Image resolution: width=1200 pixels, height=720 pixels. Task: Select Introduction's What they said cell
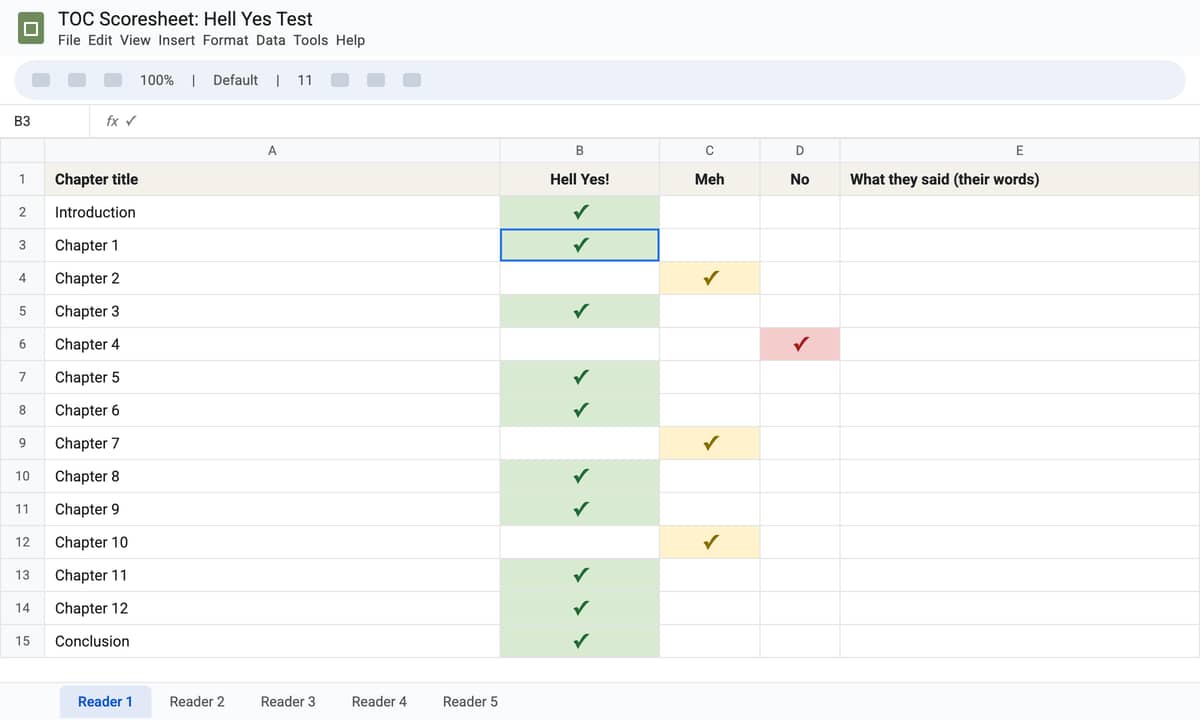pyautogui.click(x=1020, y=212)
